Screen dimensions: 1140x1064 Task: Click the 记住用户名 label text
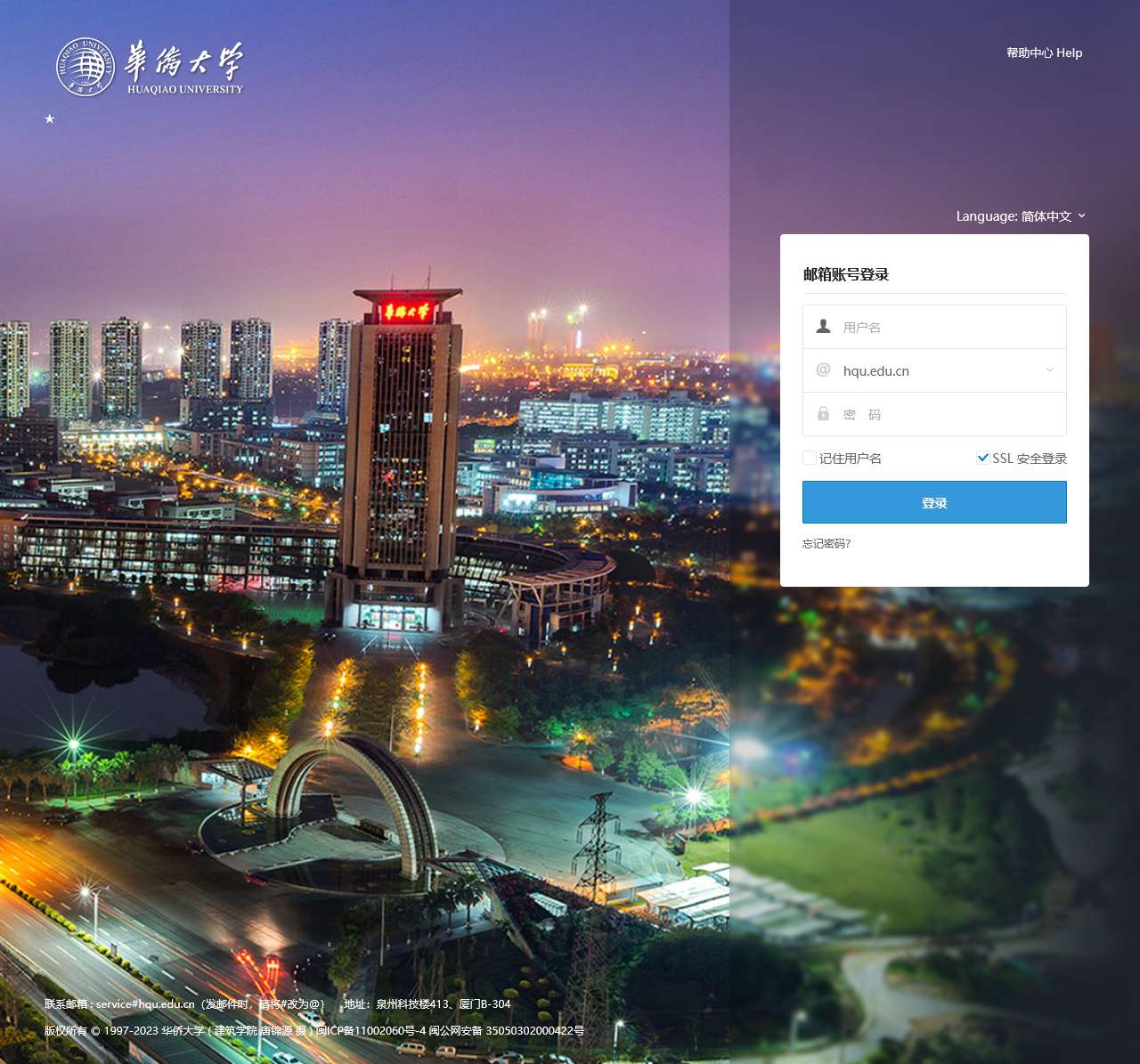coord(850,459)
